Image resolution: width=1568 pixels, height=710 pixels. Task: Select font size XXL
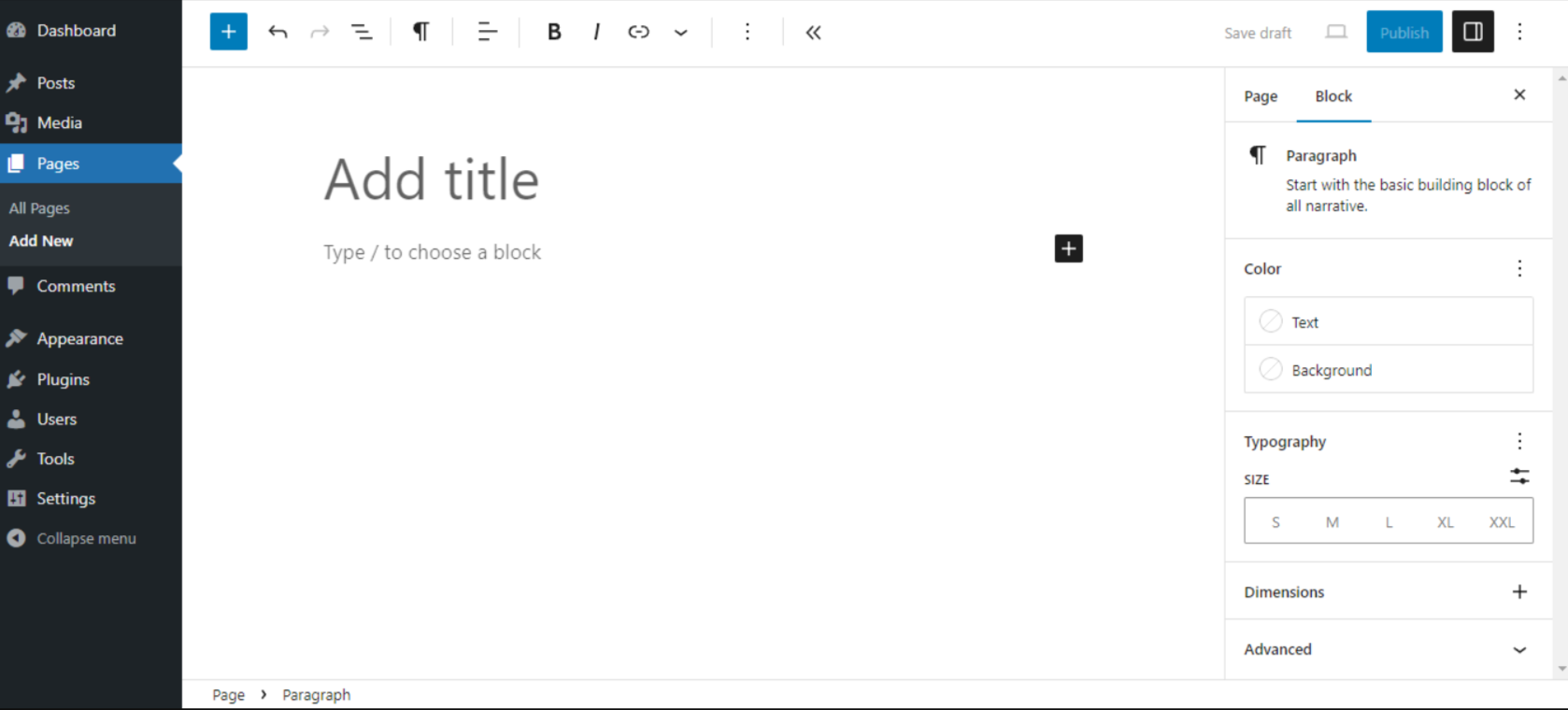(1502, 522)
